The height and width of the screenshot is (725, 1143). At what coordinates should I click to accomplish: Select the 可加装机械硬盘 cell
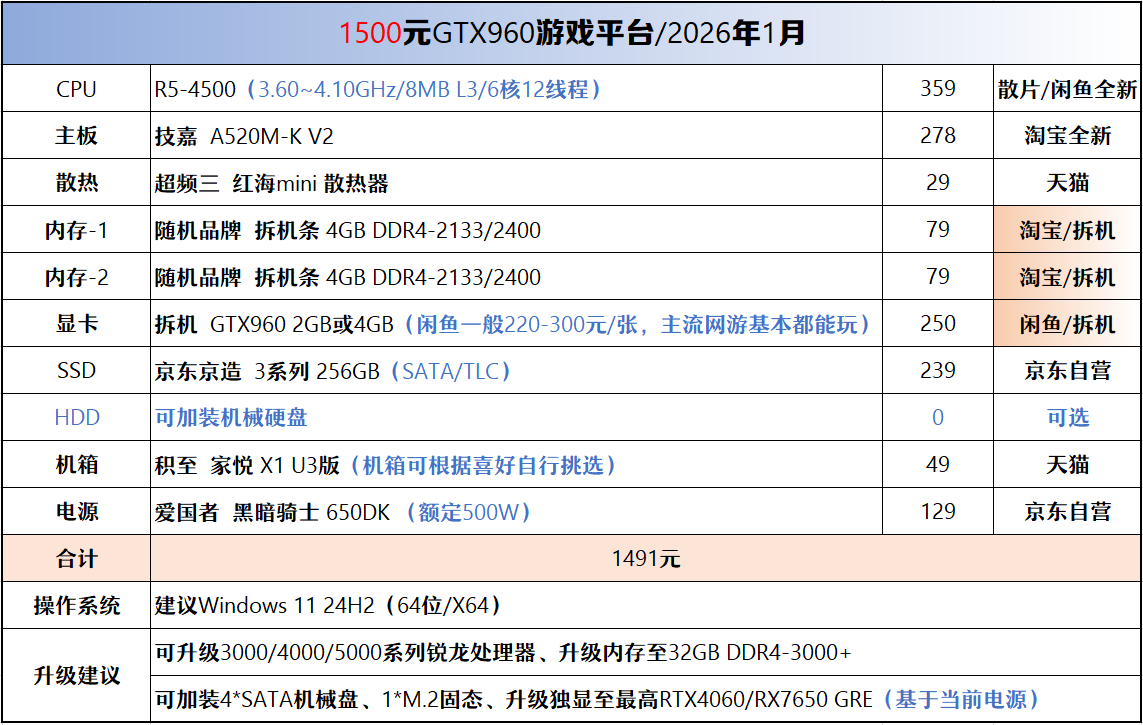click(516, 417)
